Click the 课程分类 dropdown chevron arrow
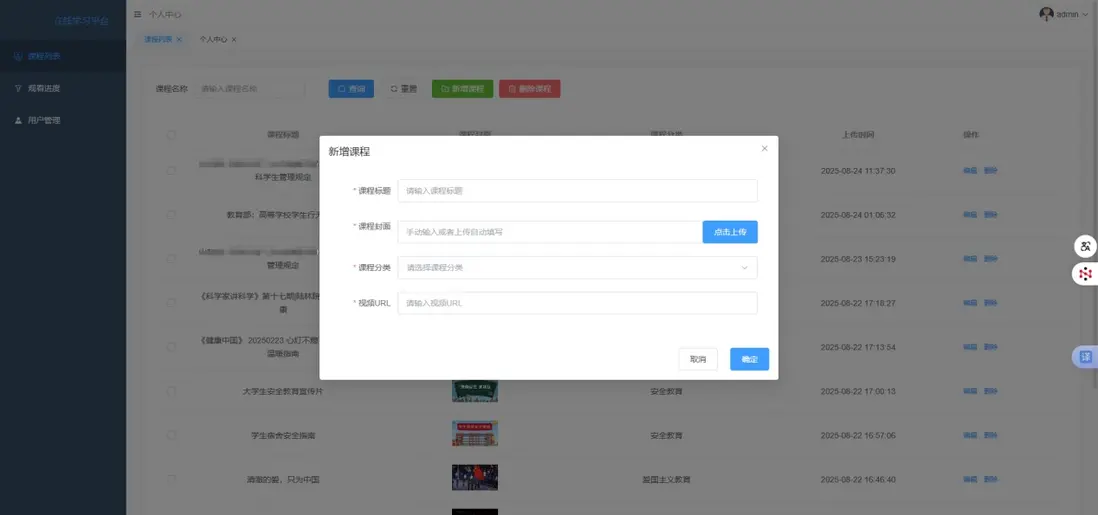 [744, 268]
